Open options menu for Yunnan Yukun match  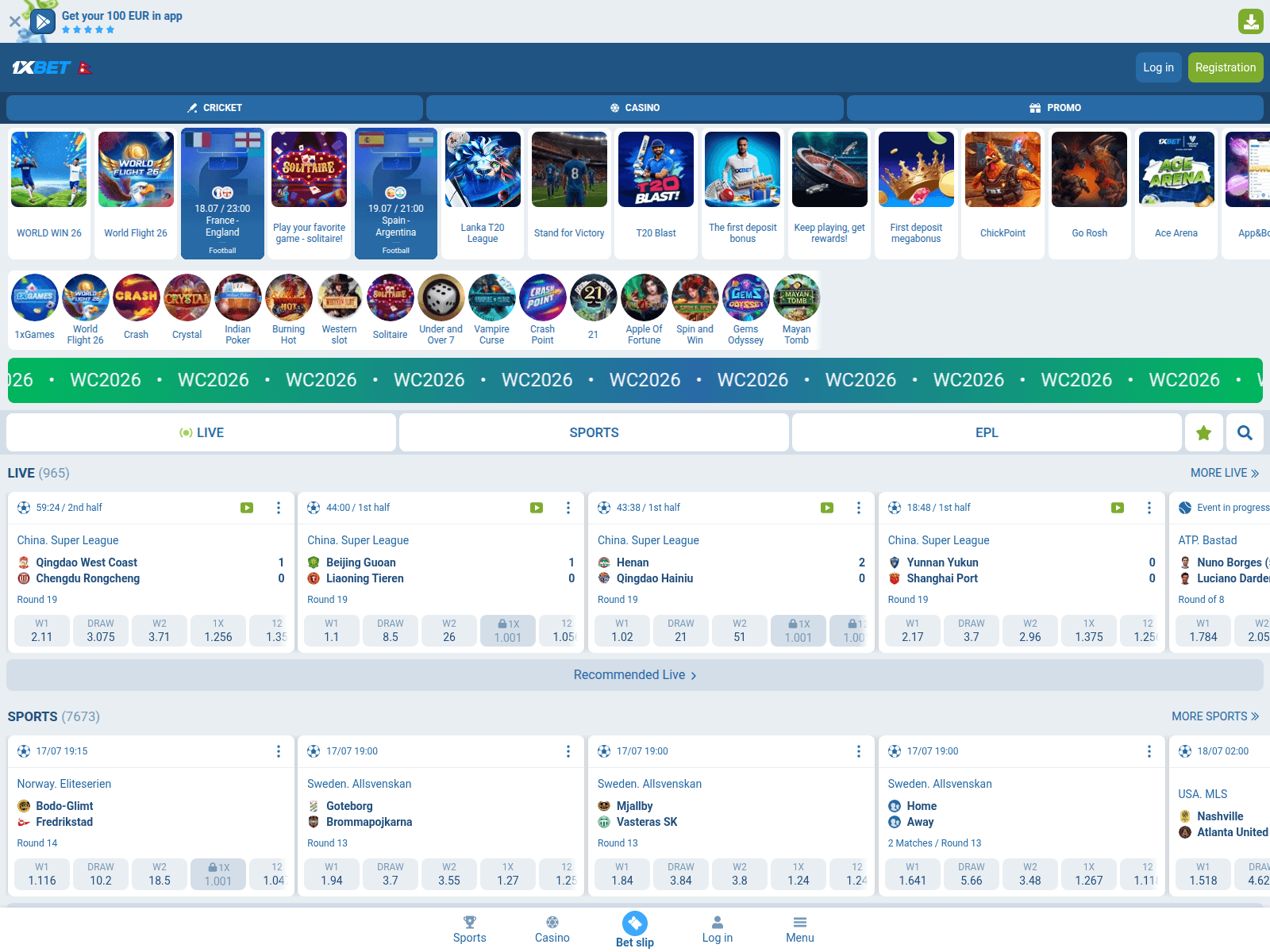[x=1149, y=508]
